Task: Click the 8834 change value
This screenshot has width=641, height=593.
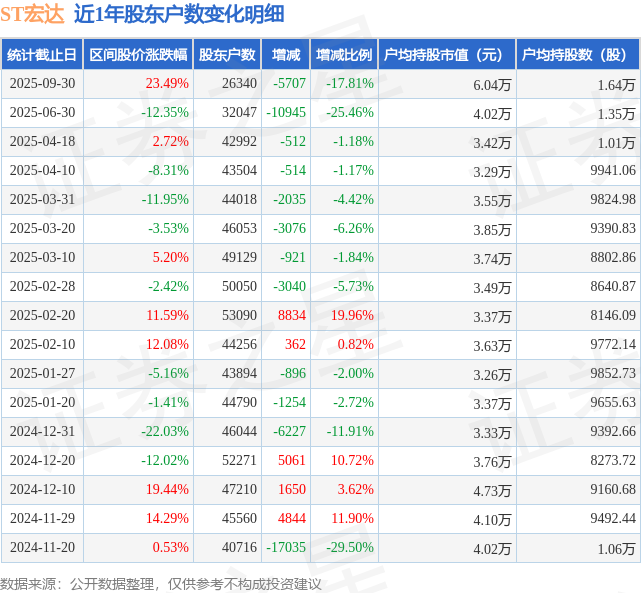Action: [292, 316]
